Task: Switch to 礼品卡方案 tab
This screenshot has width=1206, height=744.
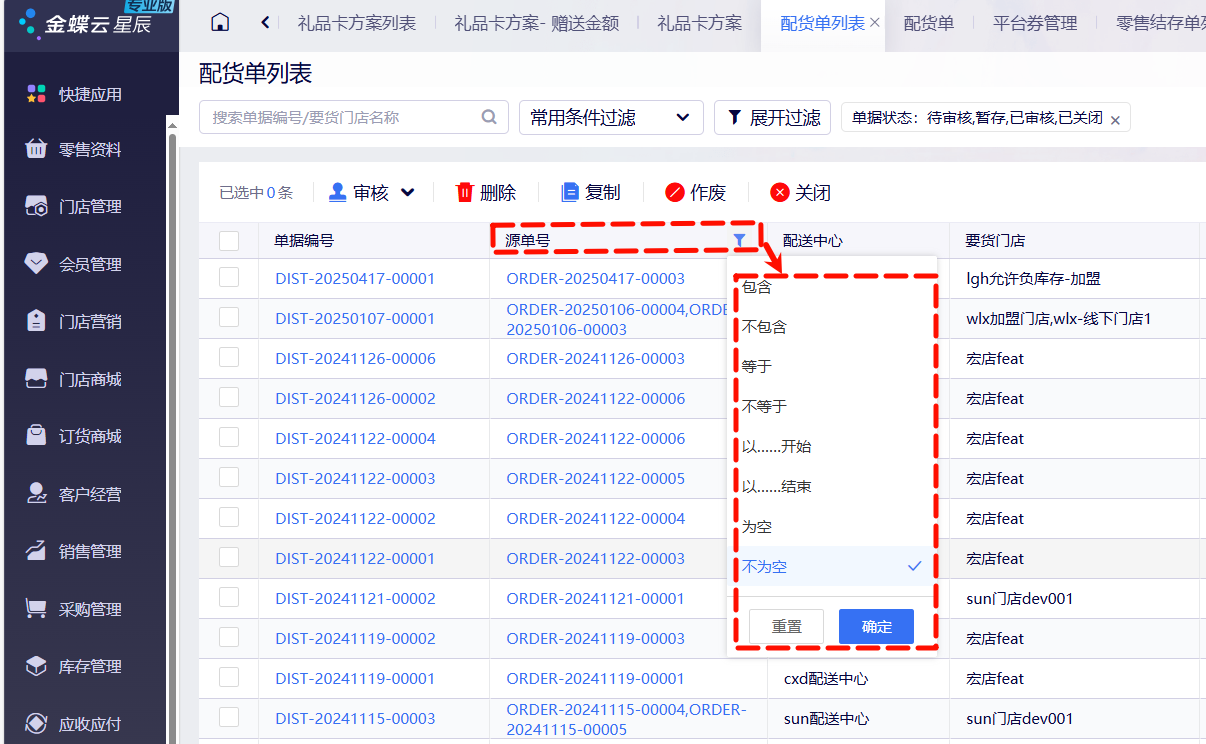Action: pos(700,23)
